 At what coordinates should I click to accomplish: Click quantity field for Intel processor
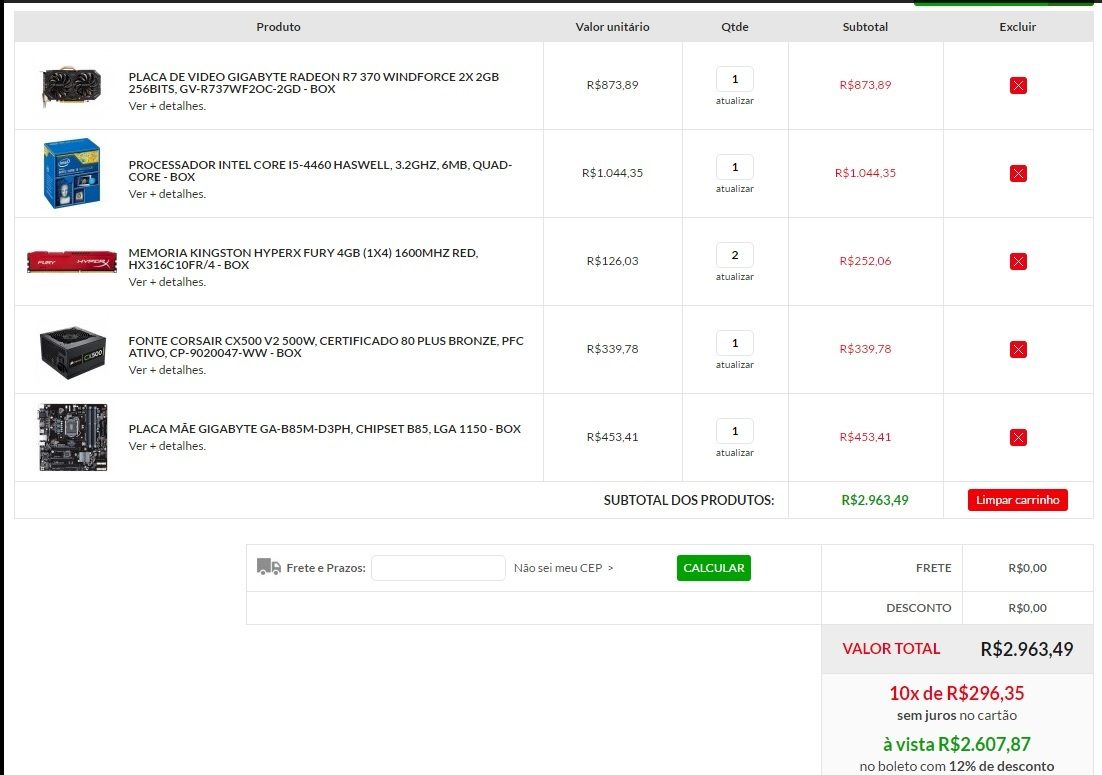tap(734, 167)
